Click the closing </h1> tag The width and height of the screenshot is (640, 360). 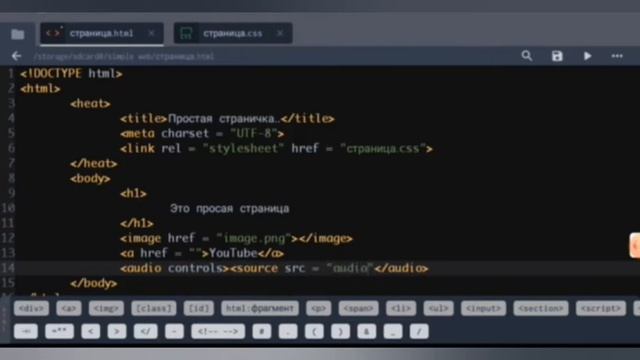coord(137,223)
